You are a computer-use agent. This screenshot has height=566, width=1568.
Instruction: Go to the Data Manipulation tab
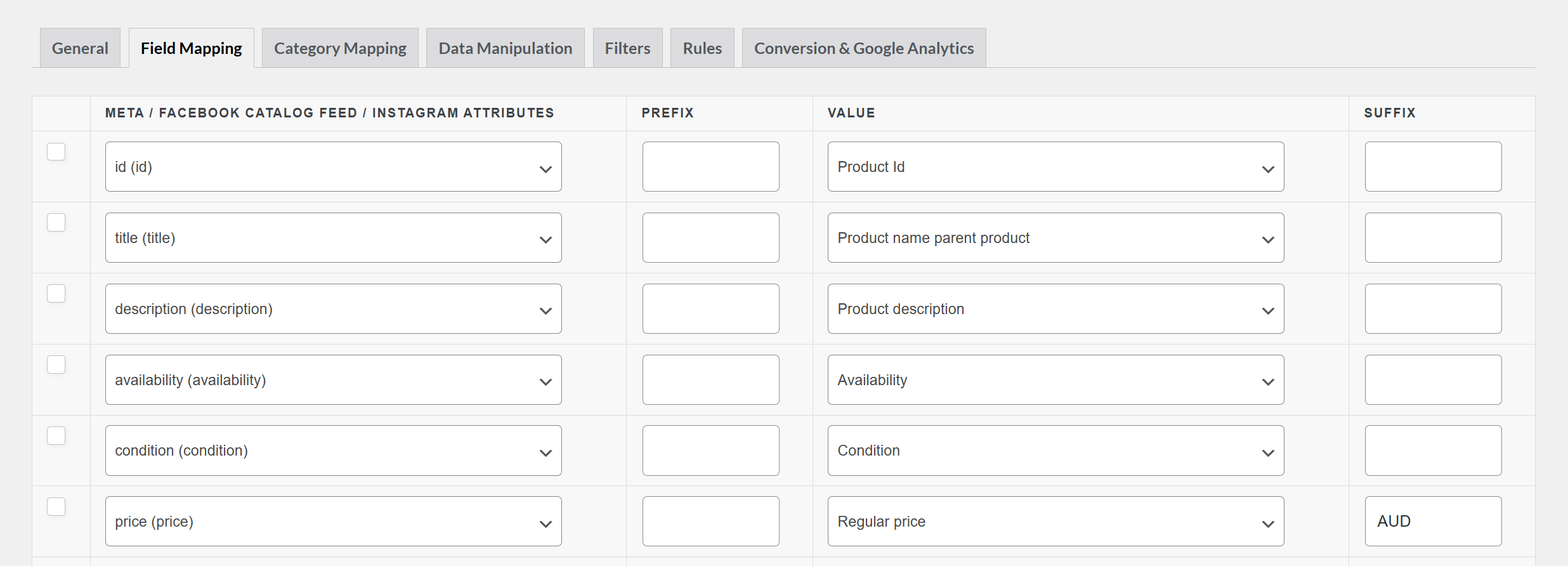click(x=505, y=48)
